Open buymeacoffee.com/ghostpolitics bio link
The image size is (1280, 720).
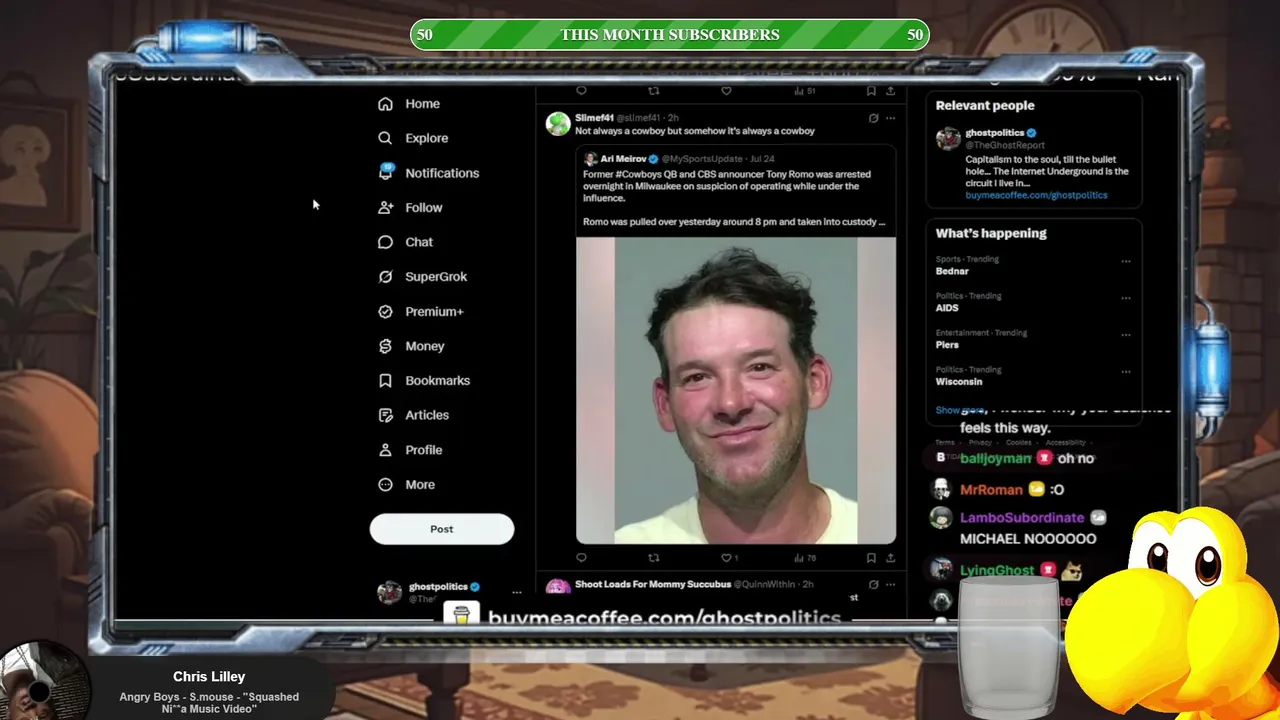pyautogui.click(x=1036, y=195)
